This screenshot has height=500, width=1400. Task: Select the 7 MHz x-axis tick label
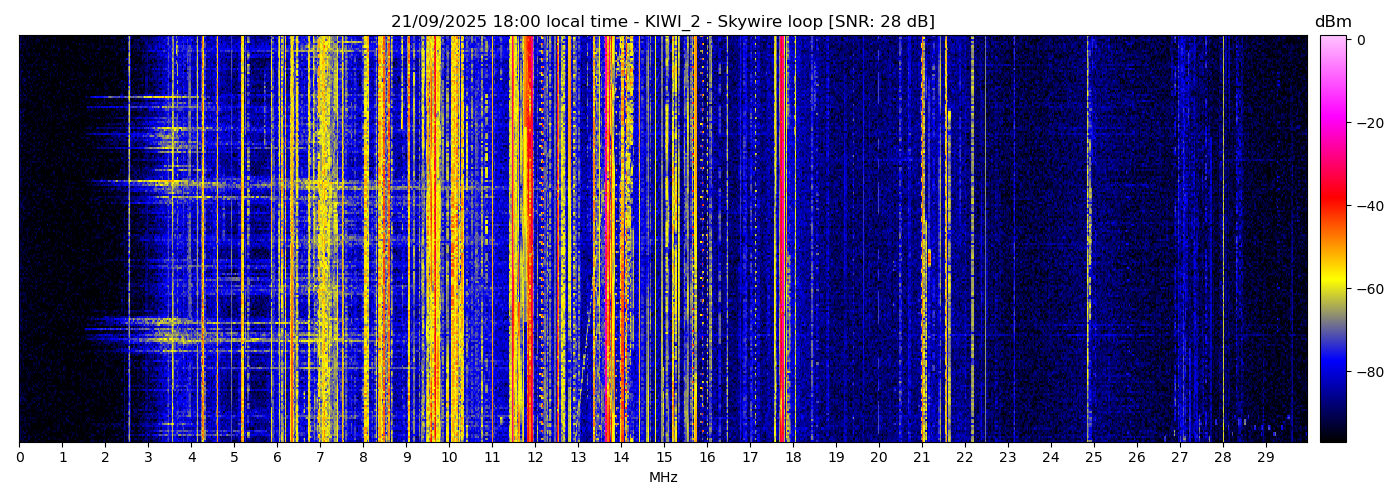[320, 457]
